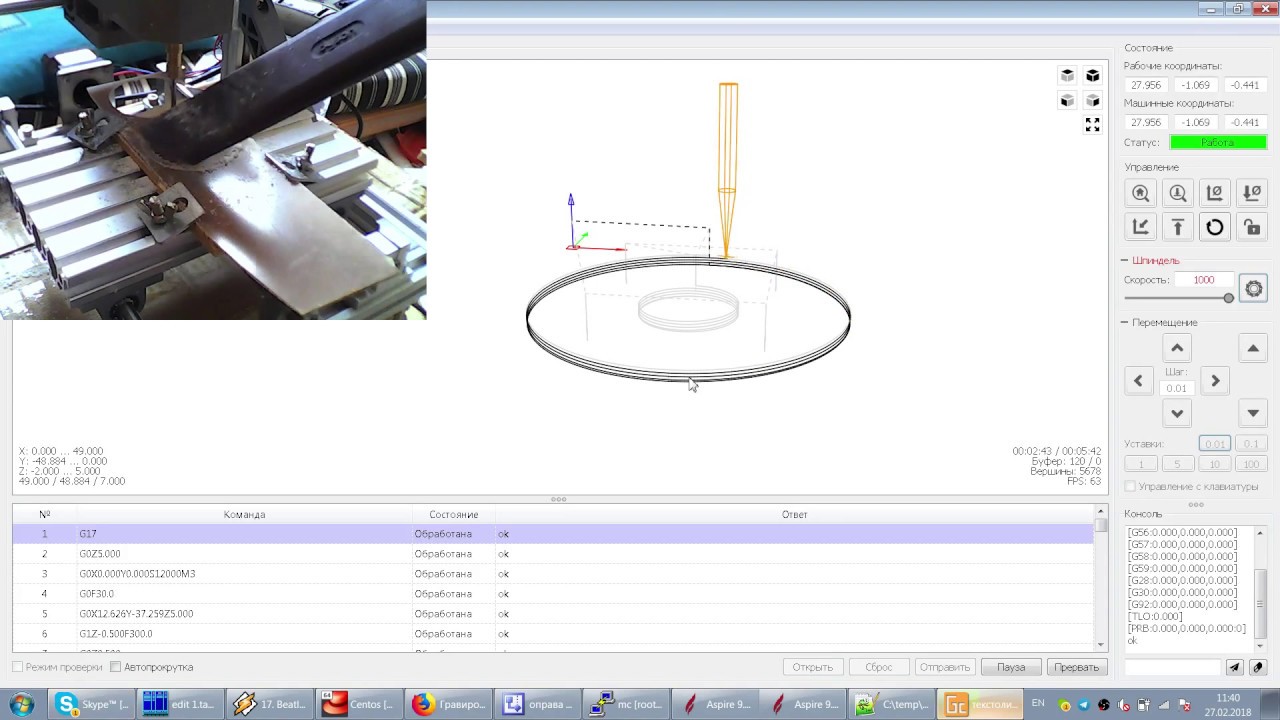Collapse the Перемещение section

point(1125,323)
